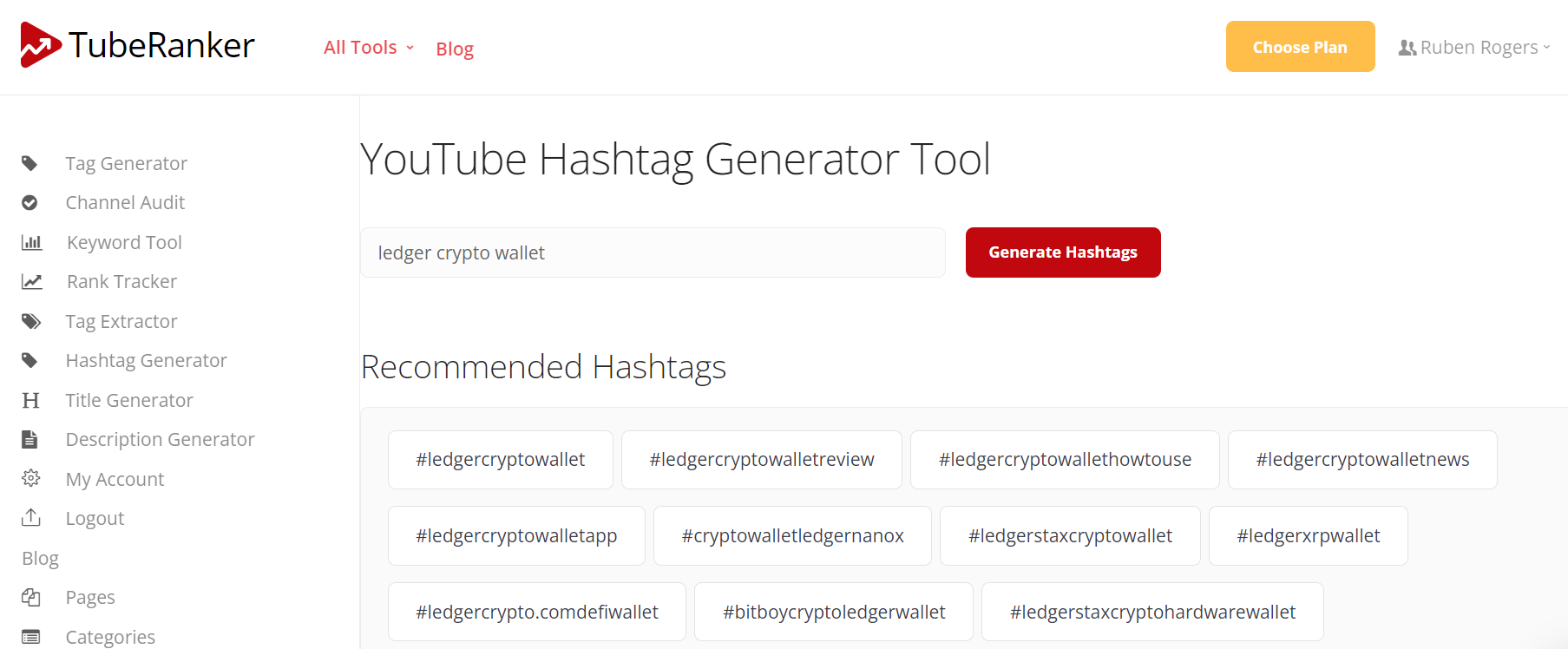
Task: Select the #cryptowalletledgernanox hashtag chip
Action: (792, 536)
